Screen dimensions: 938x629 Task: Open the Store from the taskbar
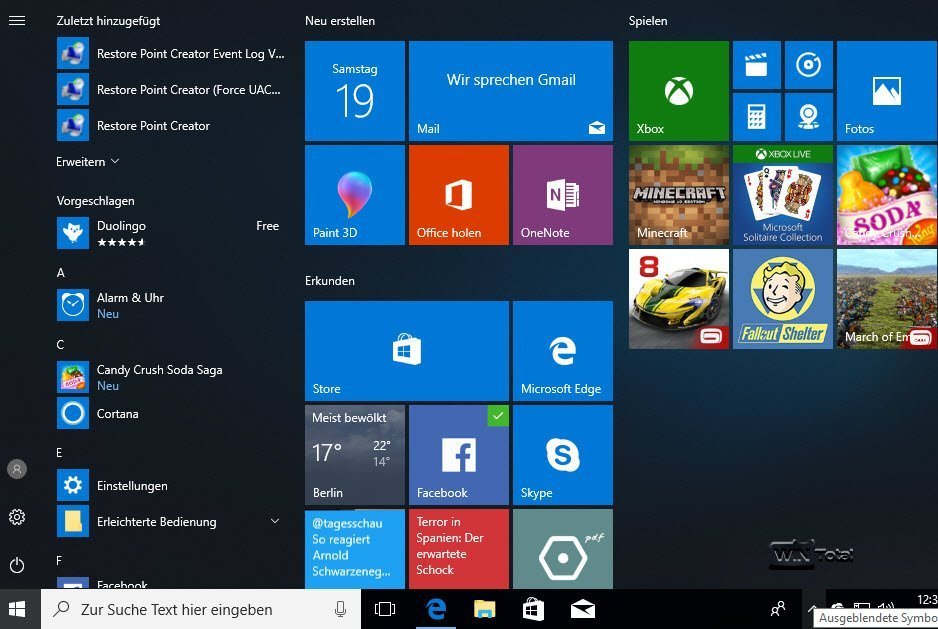(533, 609)
